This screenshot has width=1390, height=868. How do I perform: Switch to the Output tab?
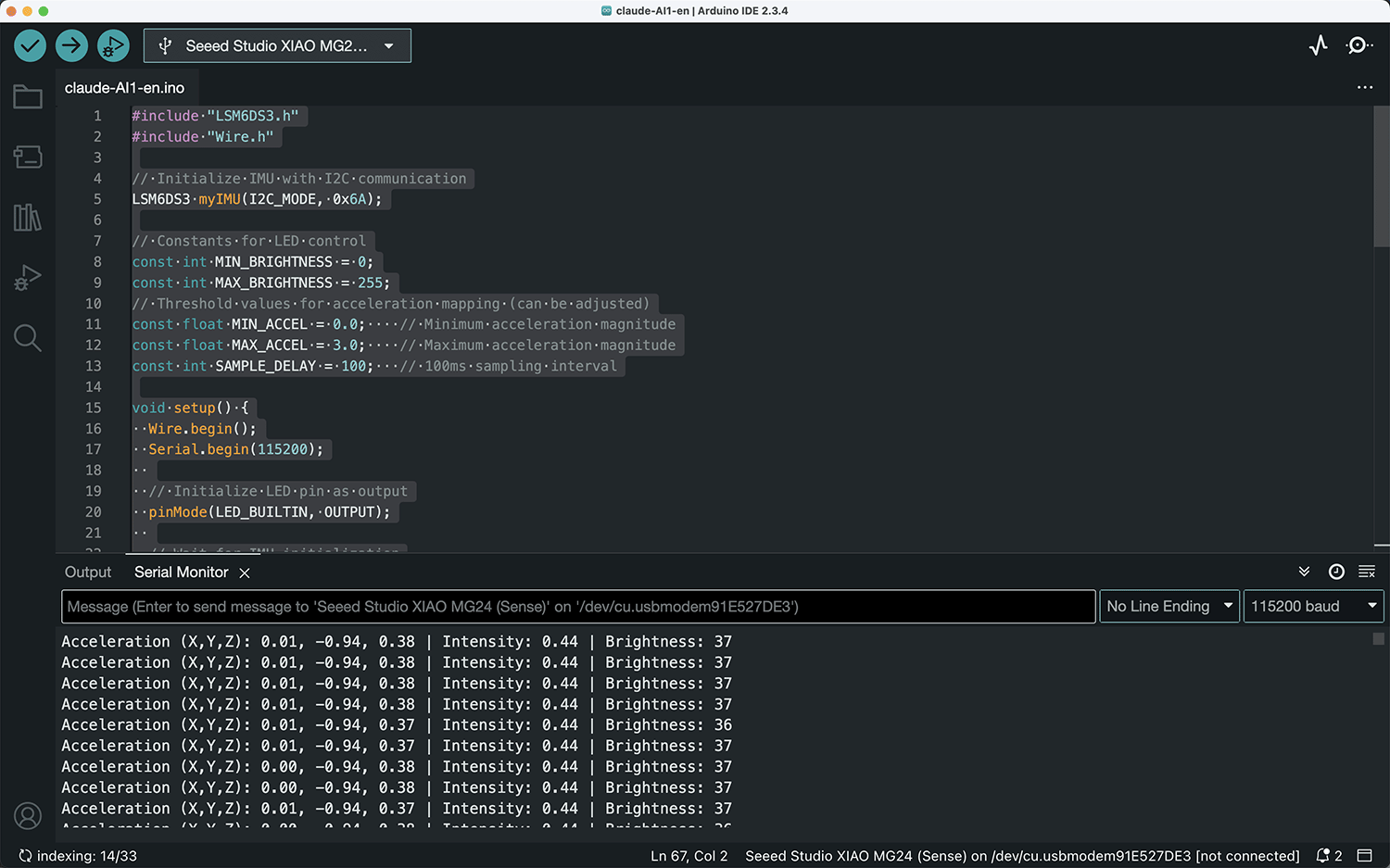point(88,572)
